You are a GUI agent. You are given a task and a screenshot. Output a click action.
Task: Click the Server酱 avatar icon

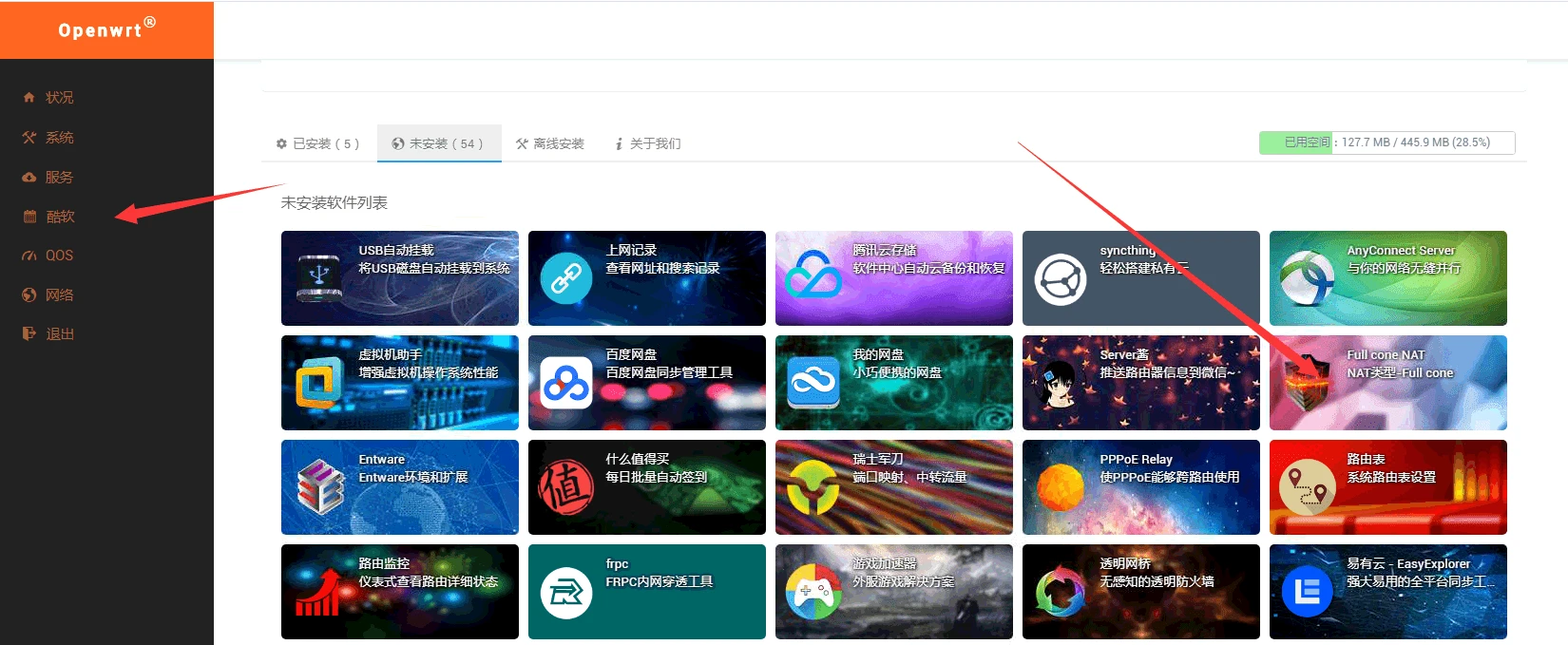pyautogui.click(x=1061, y=384)
